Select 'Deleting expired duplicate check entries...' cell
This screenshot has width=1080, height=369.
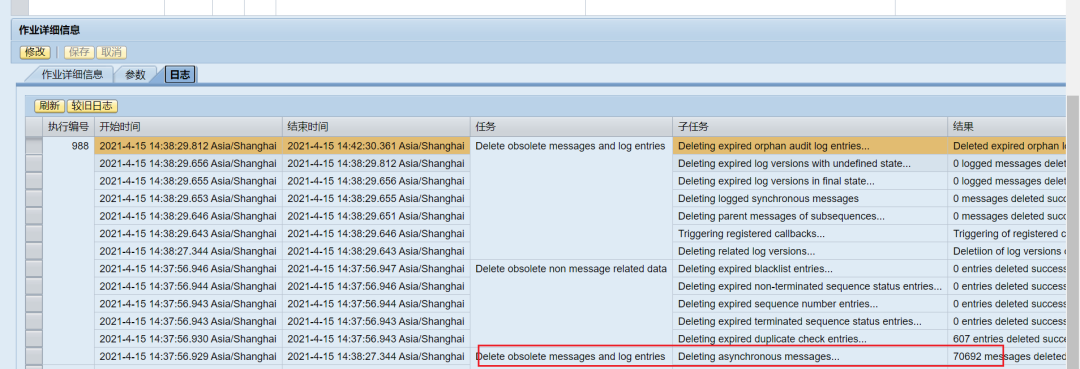[810, 339]
